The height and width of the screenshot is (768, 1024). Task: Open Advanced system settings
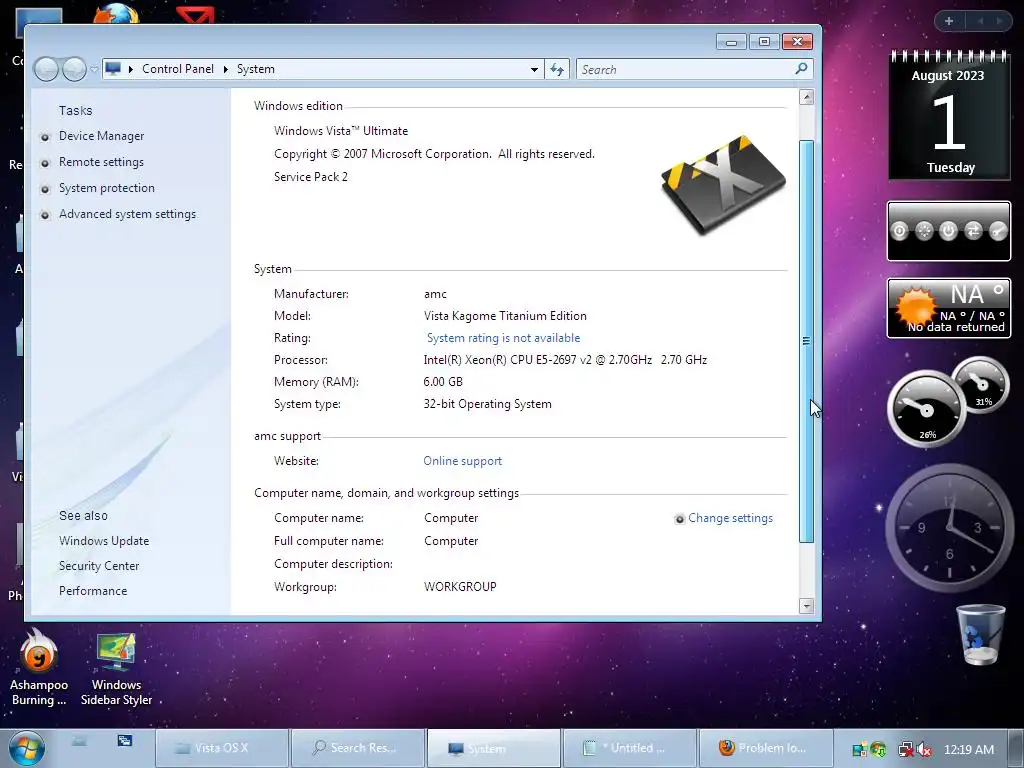click(127, 214)
